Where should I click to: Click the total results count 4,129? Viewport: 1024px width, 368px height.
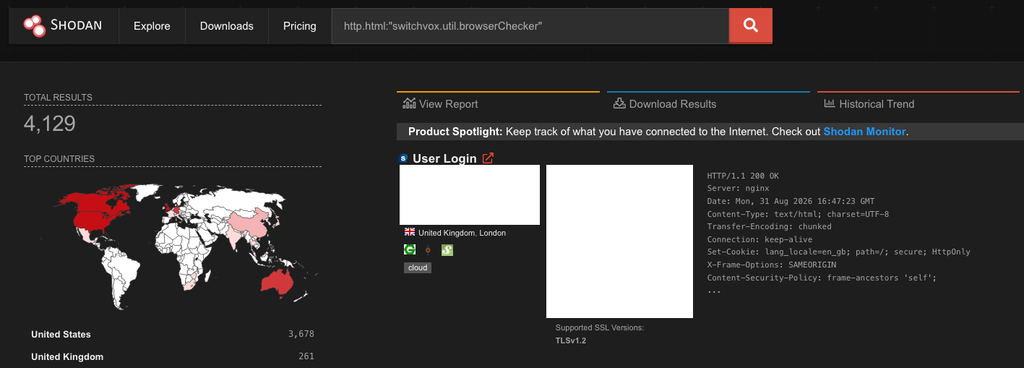(x=50, y=123)
